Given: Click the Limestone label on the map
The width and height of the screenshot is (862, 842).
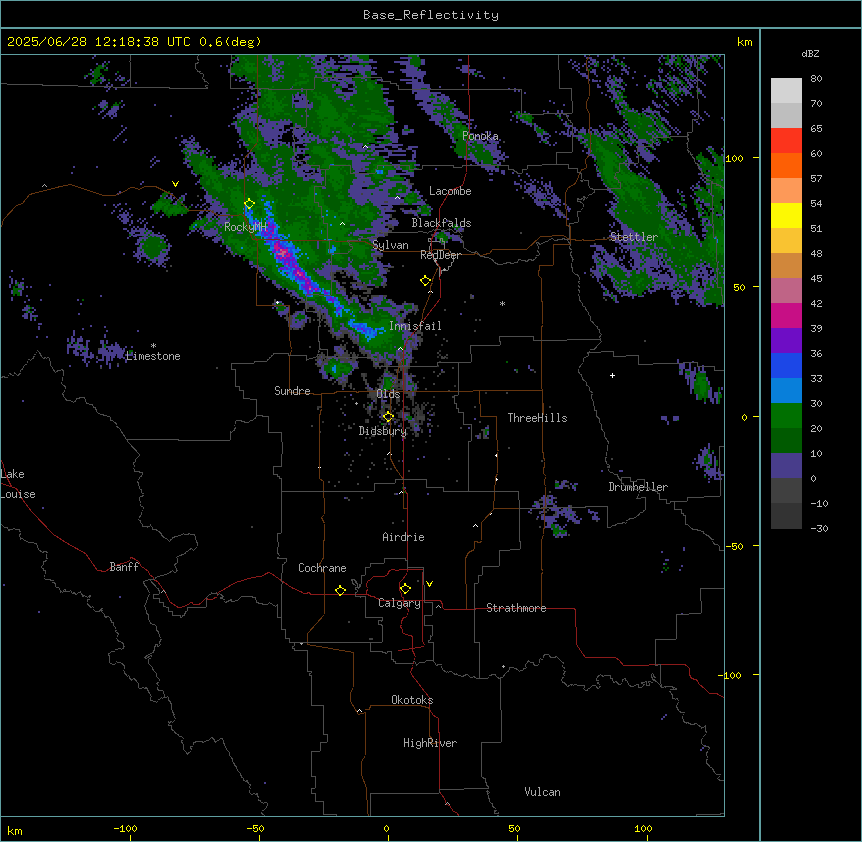Looking at the screenshot, I should point(153,356).
